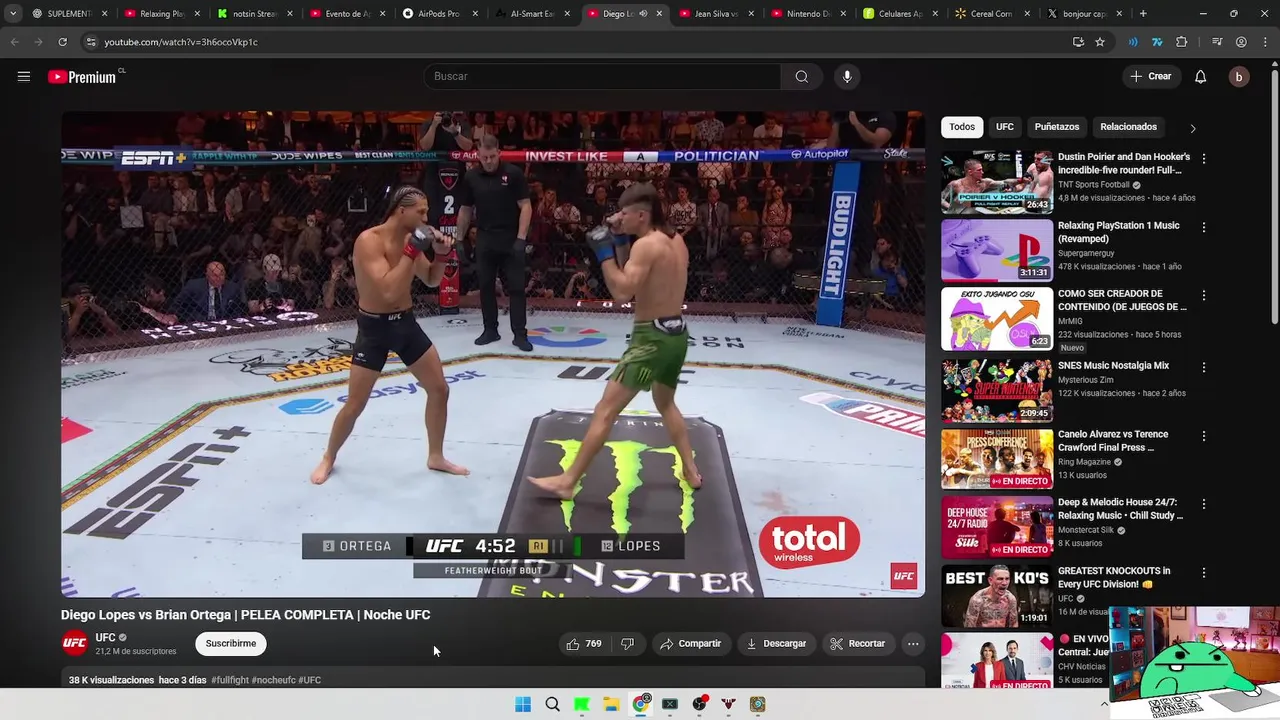Screen dimensions: 1280x720
Task: Click the Suscribirme button
Action: click(231, 644)
